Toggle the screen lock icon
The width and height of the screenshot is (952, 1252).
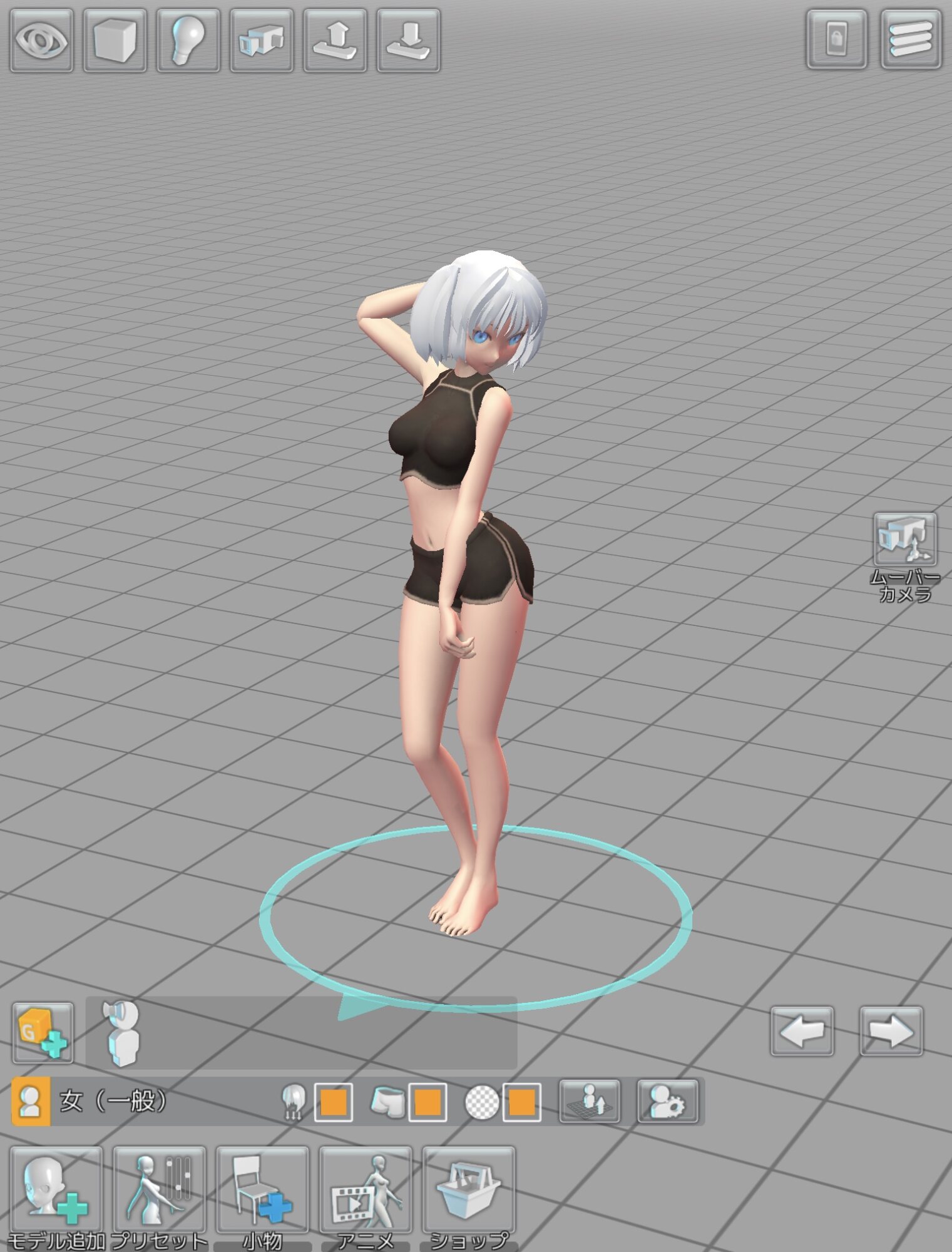836,39
